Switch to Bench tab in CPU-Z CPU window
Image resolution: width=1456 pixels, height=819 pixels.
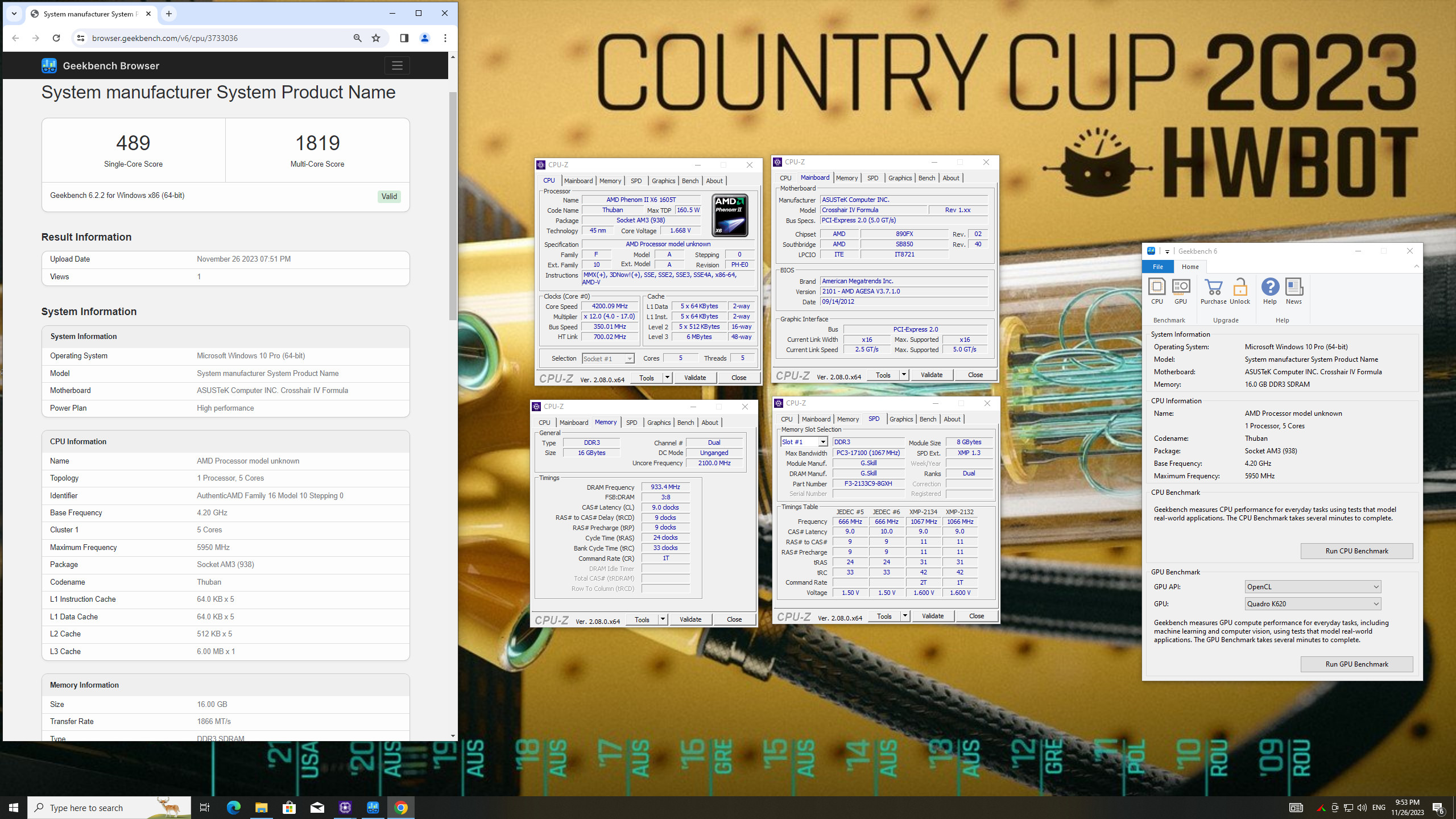pos(690,181)
